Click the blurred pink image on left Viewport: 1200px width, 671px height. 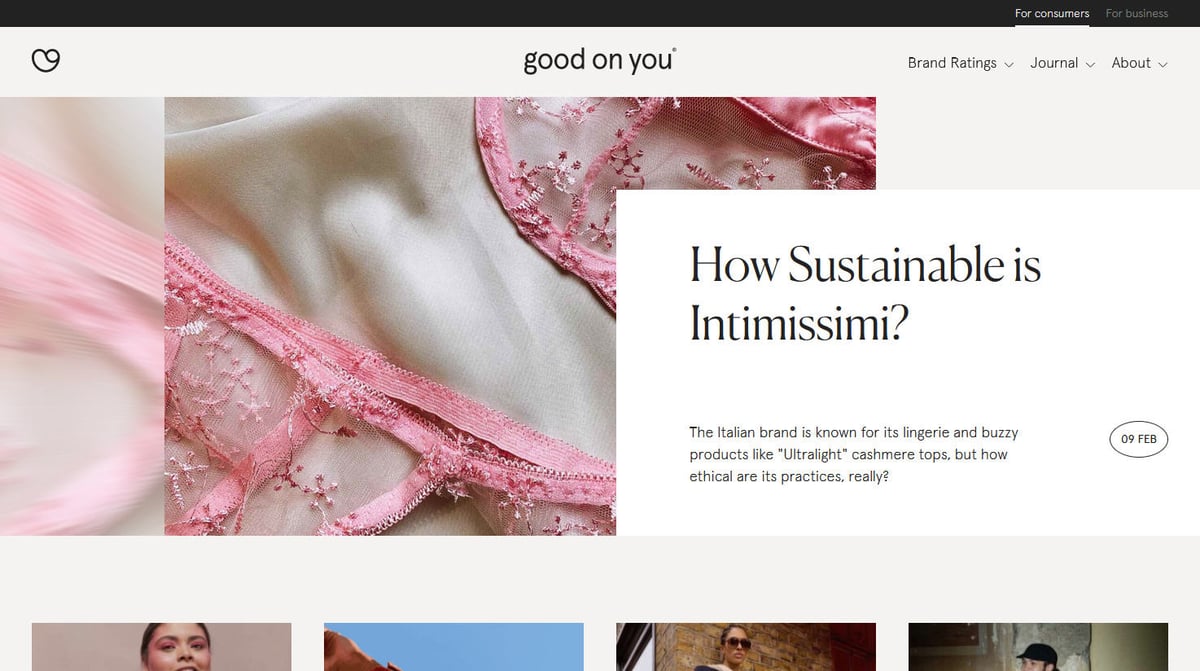click(82, 316)
